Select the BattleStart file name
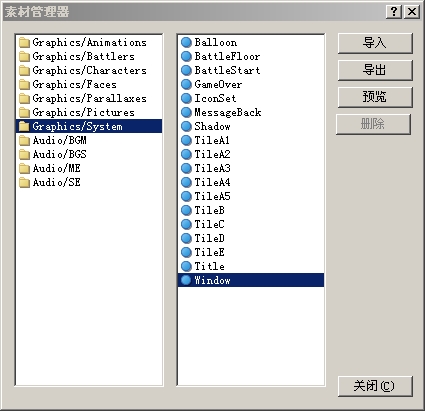 (227, 71)
